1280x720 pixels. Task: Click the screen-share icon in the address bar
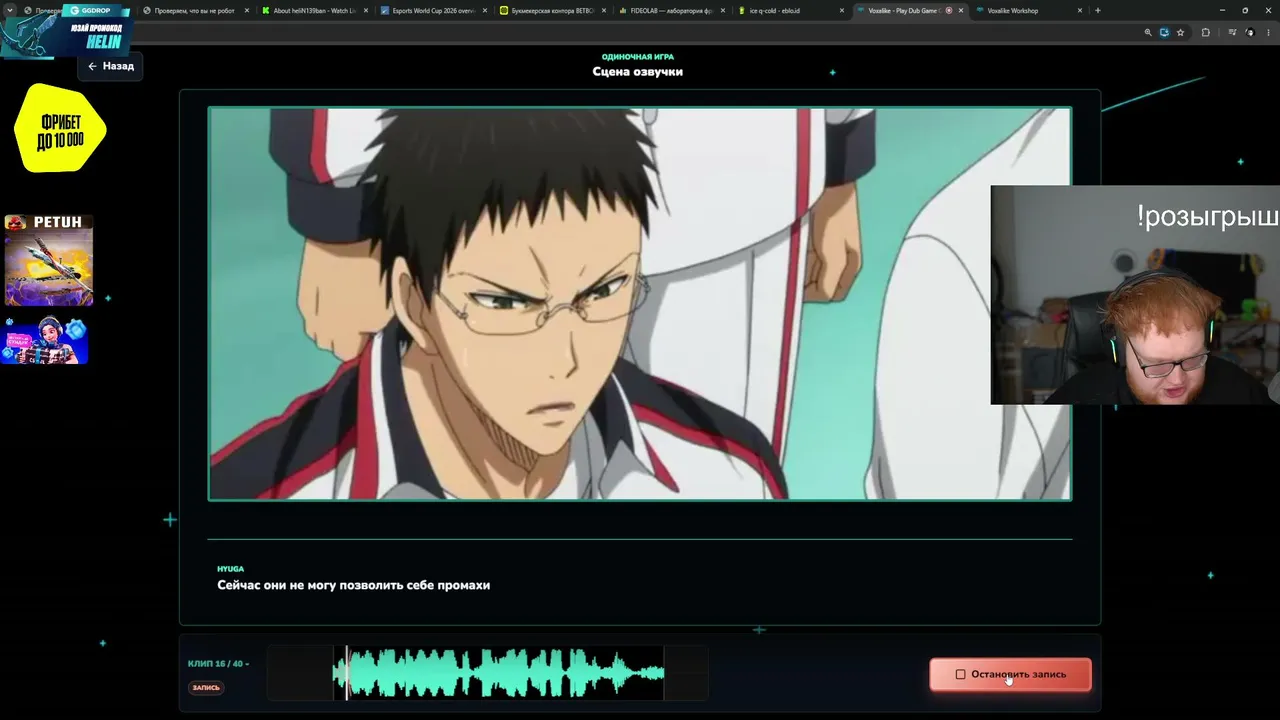pos(1164,33)
